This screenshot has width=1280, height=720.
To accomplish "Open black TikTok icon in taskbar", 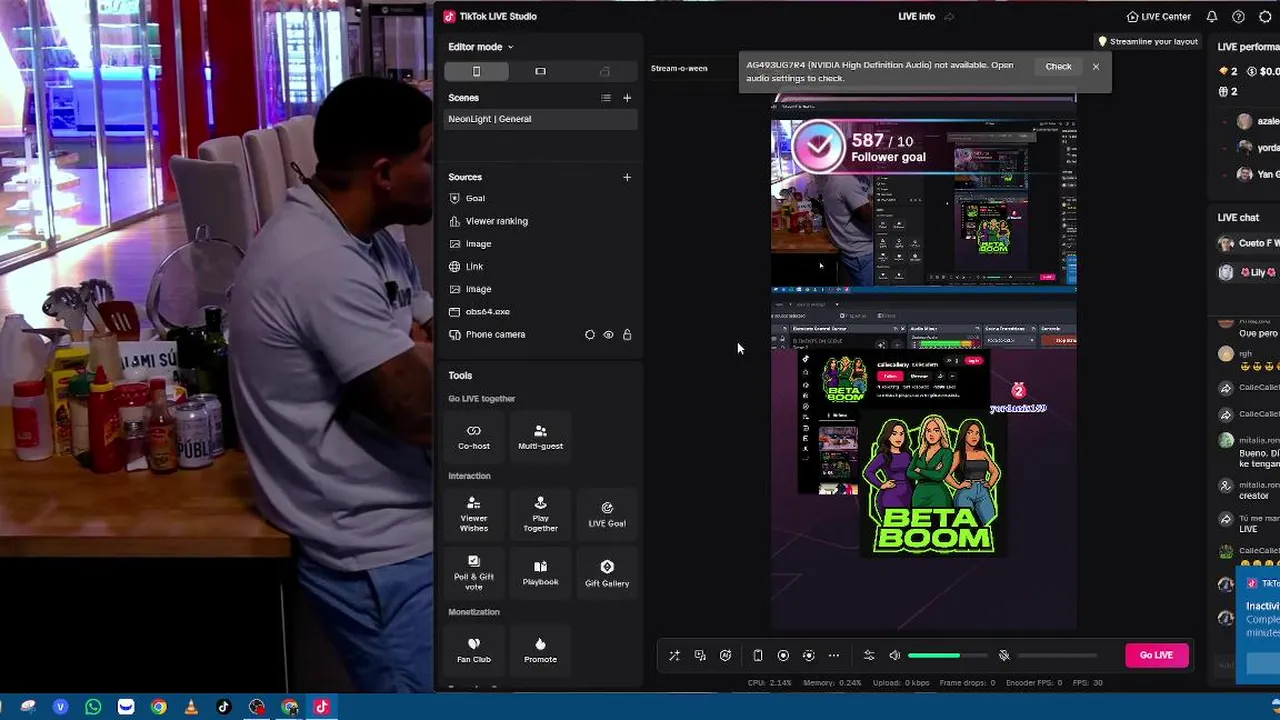I will [x=224, y=707].
